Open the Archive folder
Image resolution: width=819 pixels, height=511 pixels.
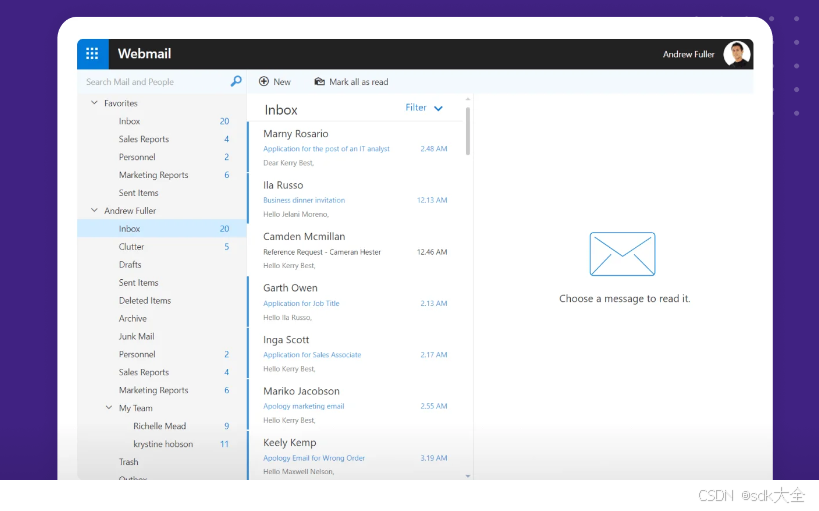162,318
